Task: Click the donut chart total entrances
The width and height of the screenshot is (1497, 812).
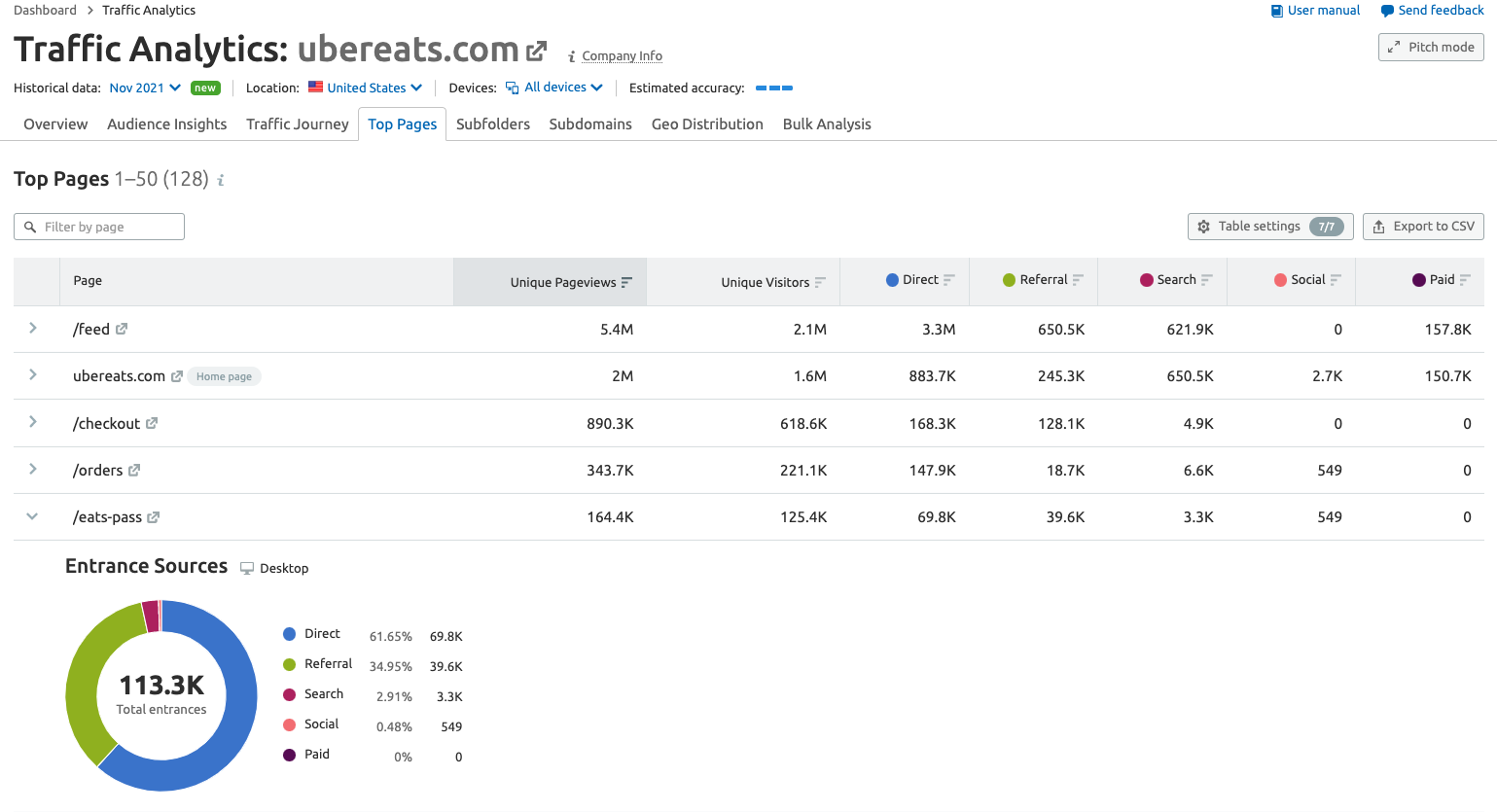Action: pos(161,695)
